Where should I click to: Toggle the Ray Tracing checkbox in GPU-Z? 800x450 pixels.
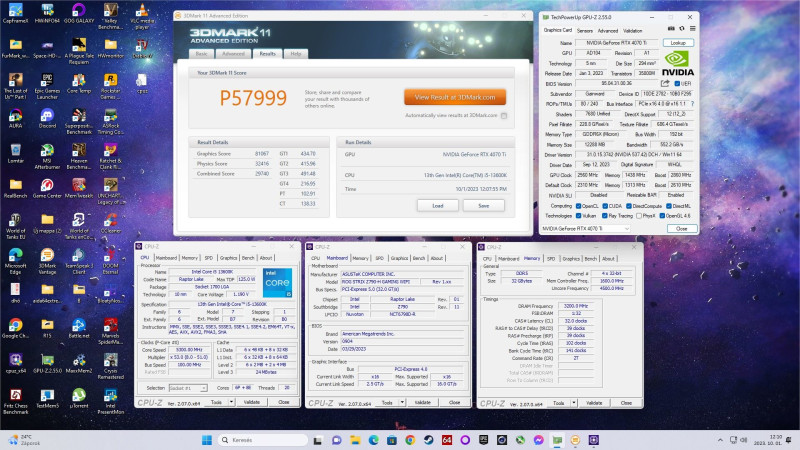point(605,216)
